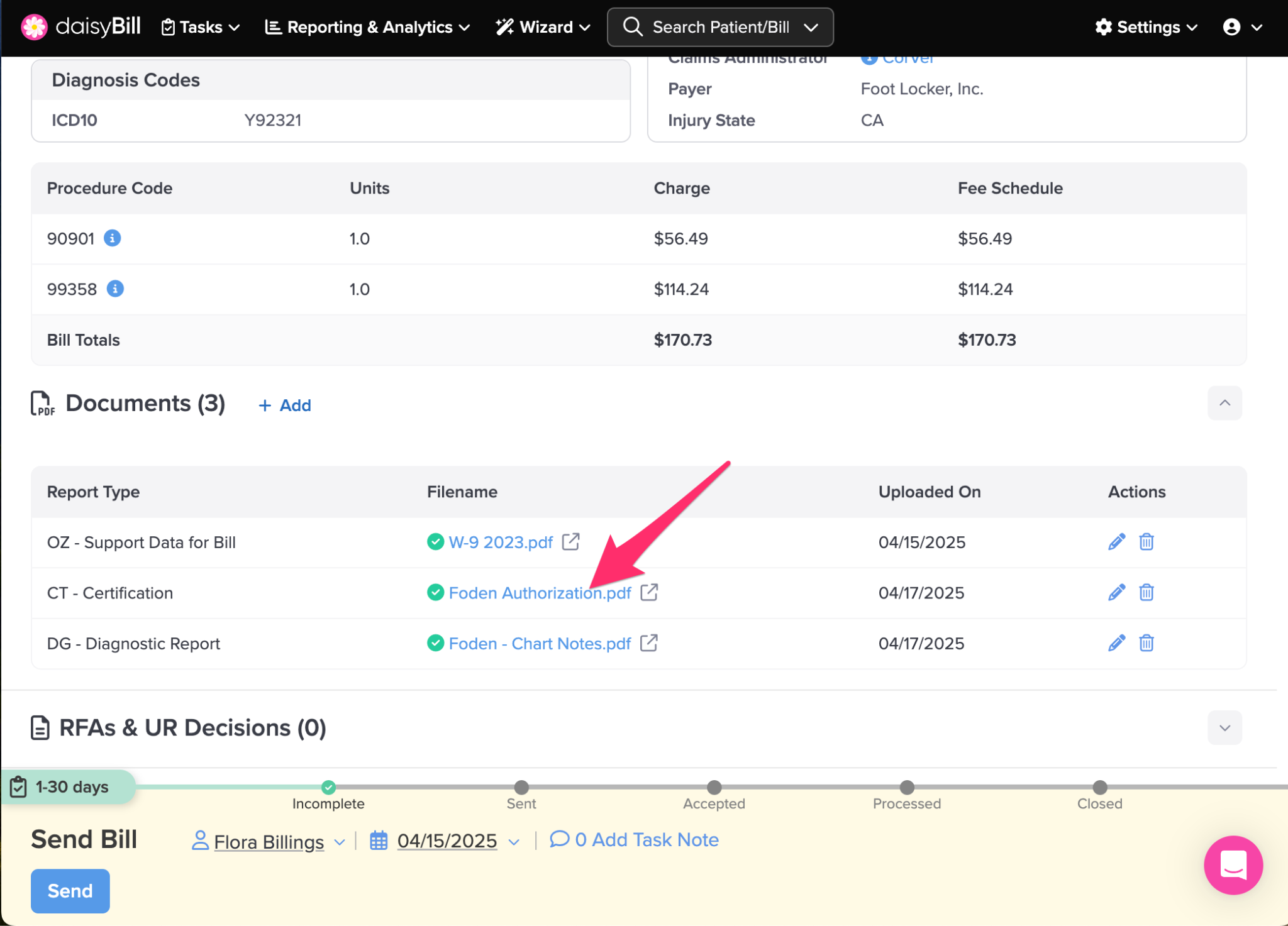Screen dimensions: 1288x926
Task: Expand RFAs & UR Decisions section
Action: [1224, 728]
